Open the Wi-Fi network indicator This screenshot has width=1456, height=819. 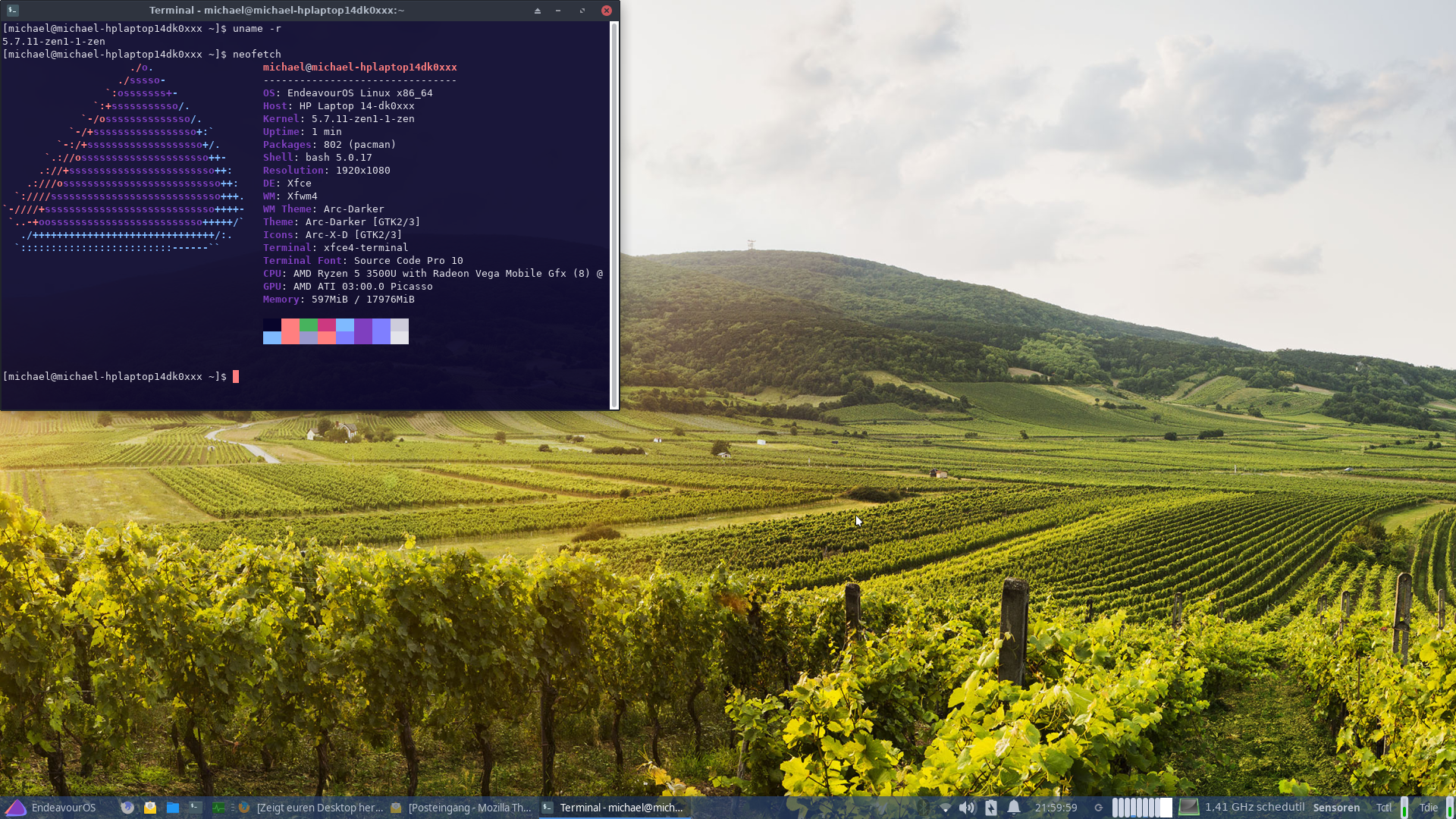(x=945, y=808)
